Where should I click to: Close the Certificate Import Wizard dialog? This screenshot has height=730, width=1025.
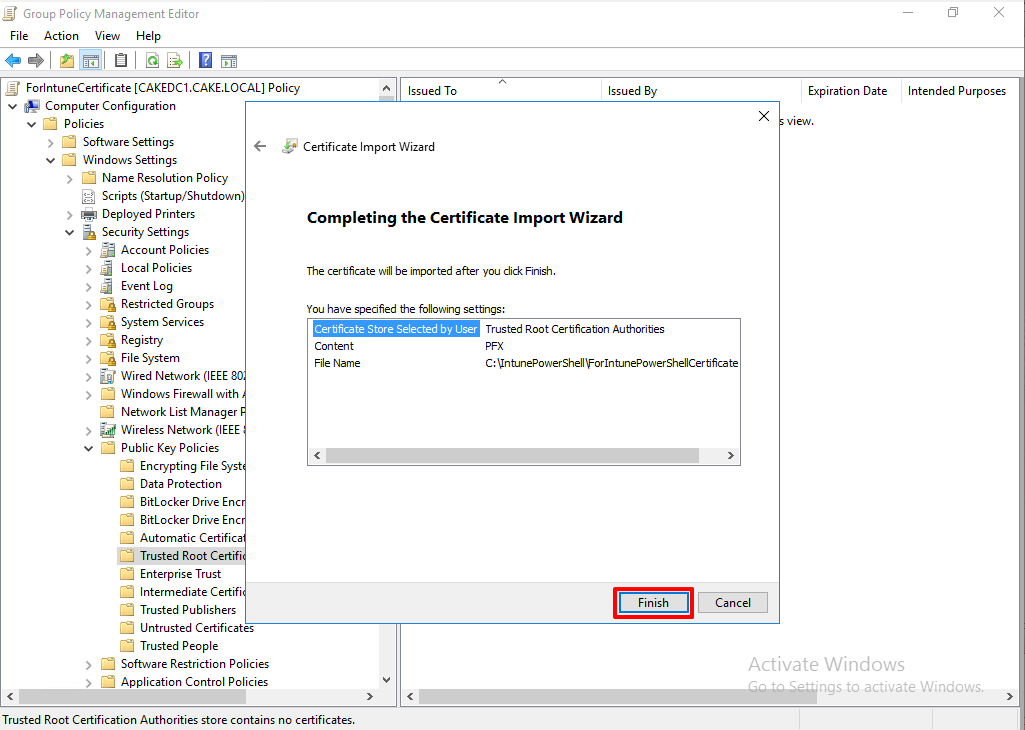coord(764,116)
